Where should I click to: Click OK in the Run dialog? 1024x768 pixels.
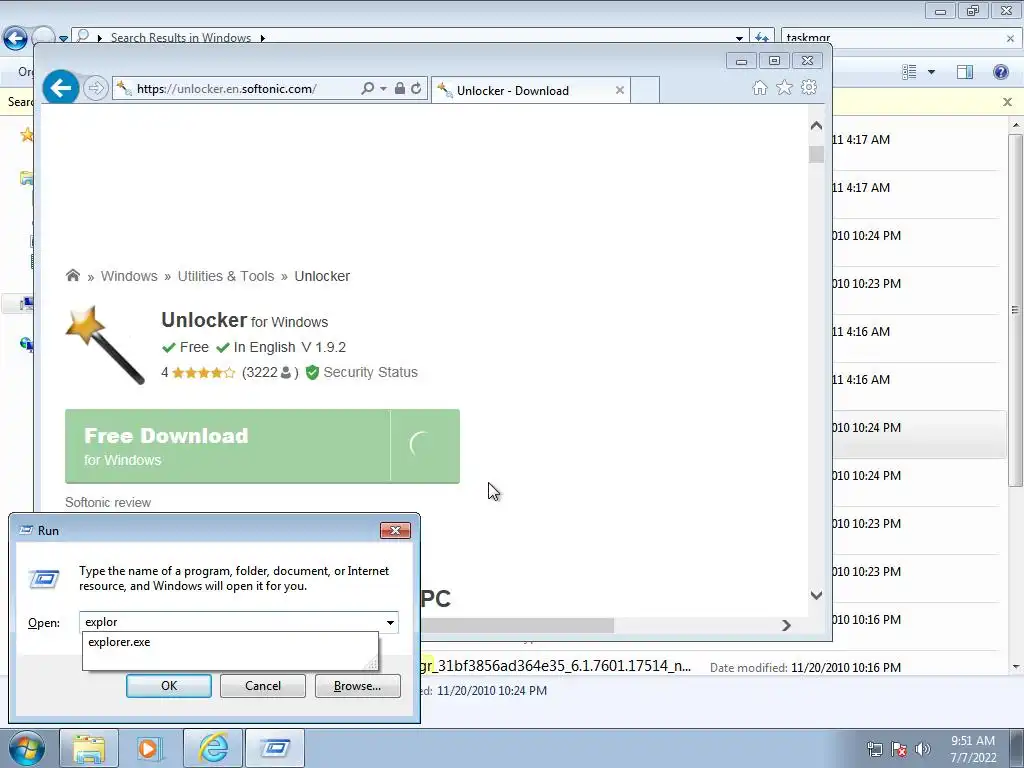(x=168, y=686)
